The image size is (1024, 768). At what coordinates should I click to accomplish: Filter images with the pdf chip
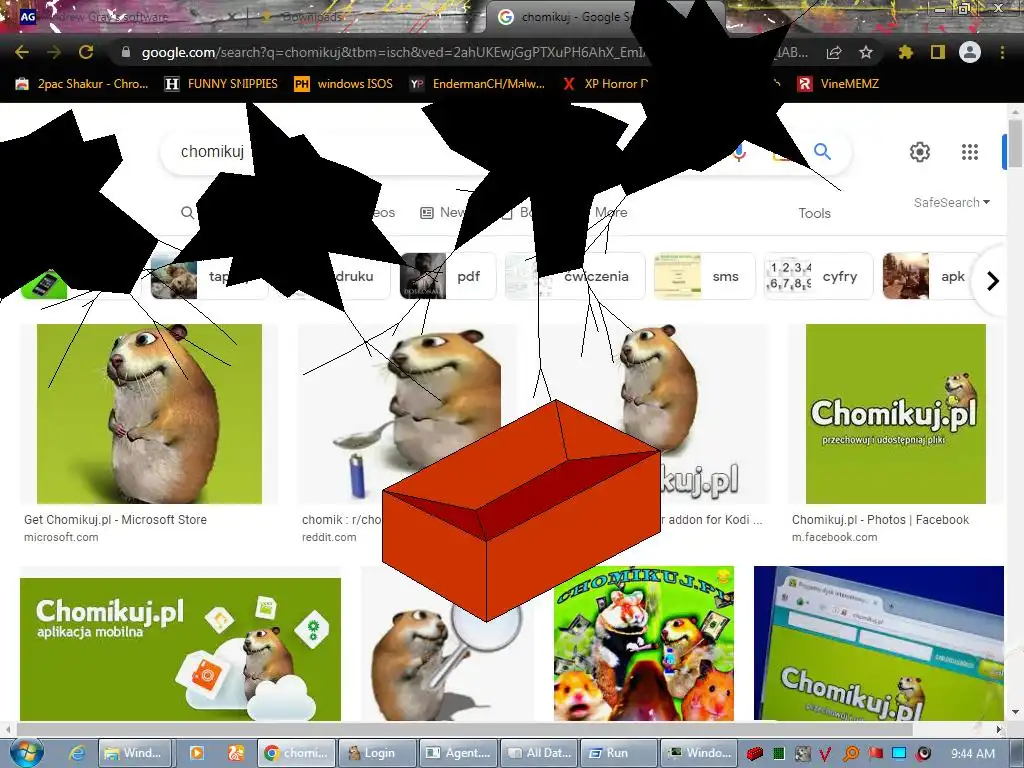pos(449,276)
